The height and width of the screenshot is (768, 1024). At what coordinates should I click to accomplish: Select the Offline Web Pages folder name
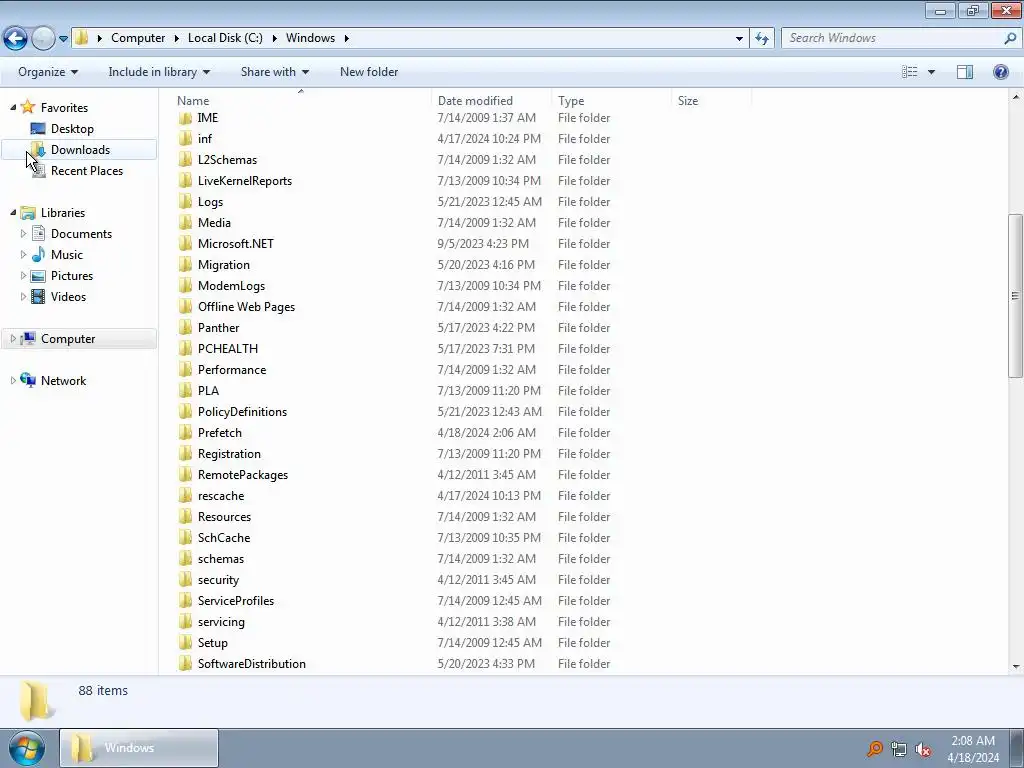point(246,306)
